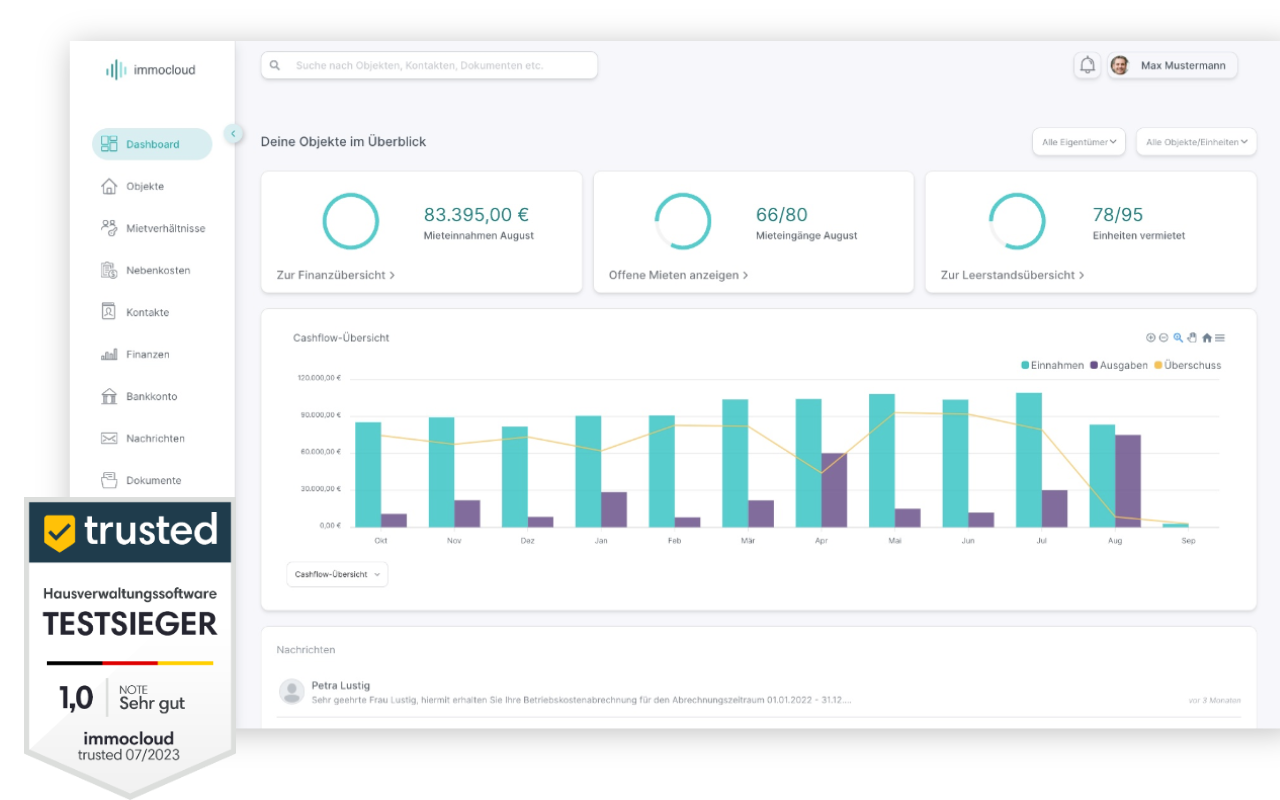Click the Objekte house icon

tap(109, 186)
